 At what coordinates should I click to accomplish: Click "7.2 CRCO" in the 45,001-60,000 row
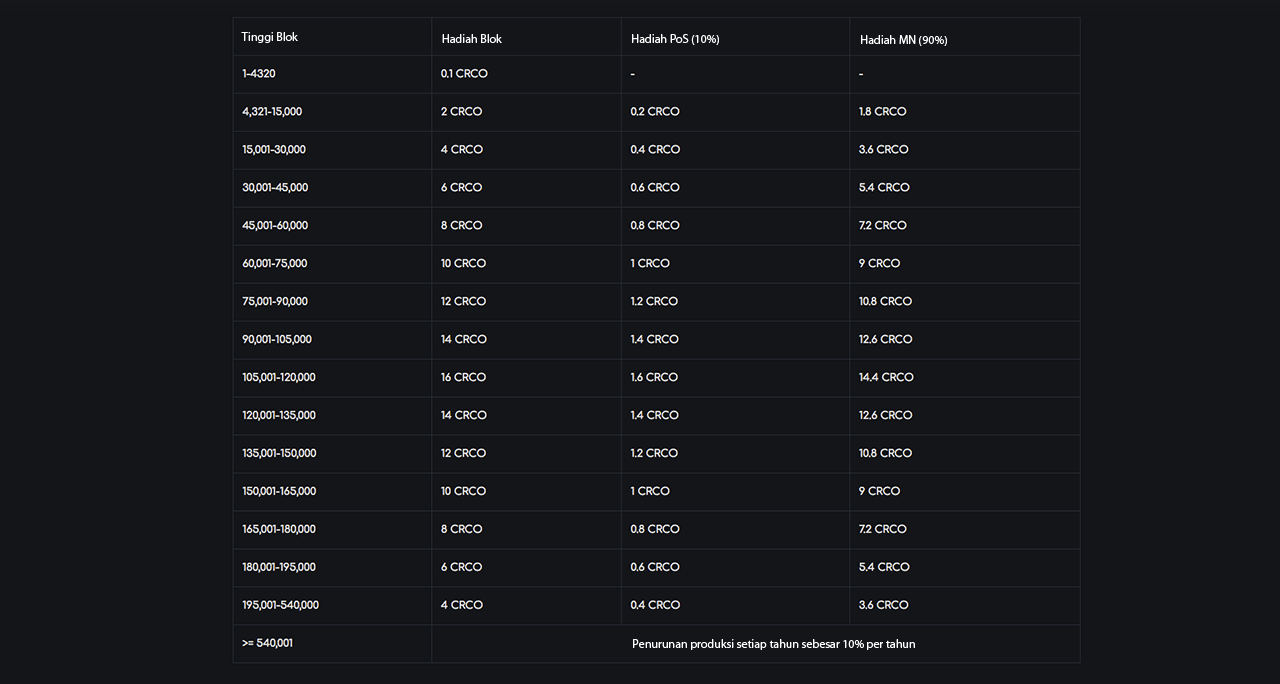[x=883, y=226]
